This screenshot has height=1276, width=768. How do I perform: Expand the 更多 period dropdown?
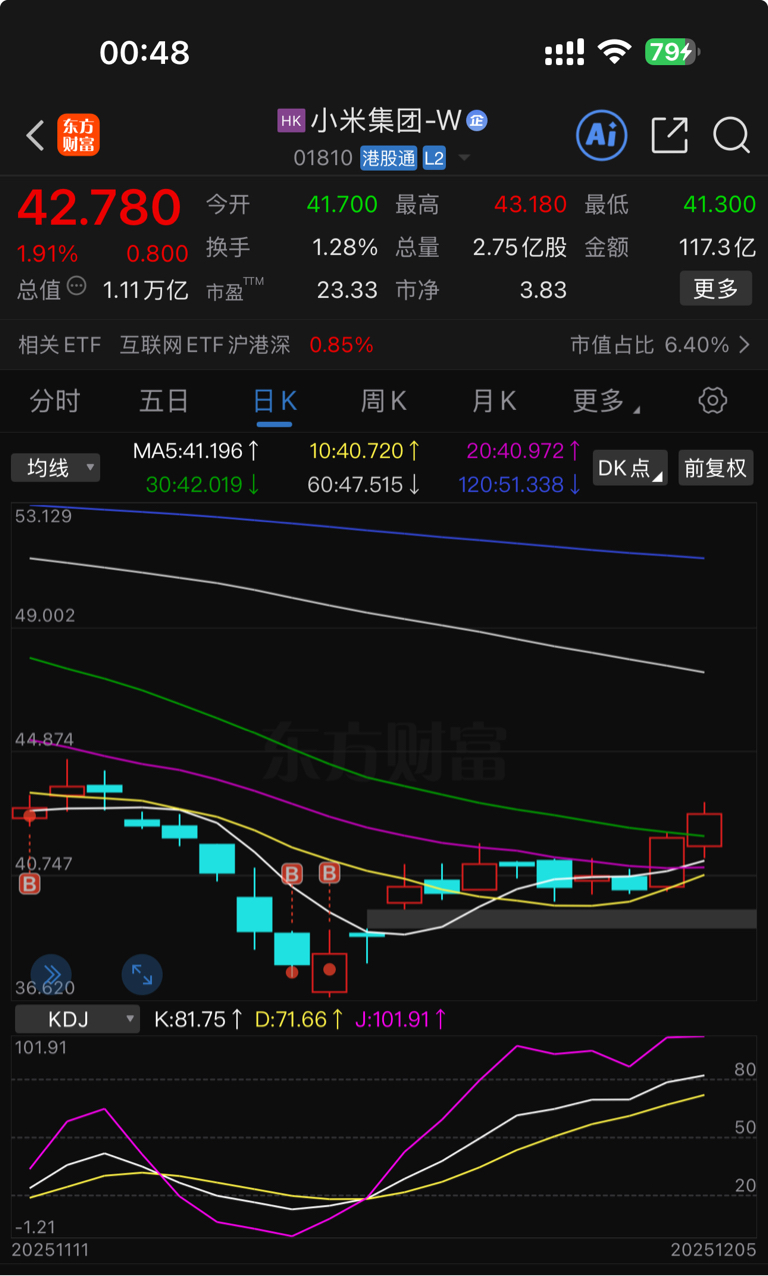pyautogui.click(x=606, y=401)
